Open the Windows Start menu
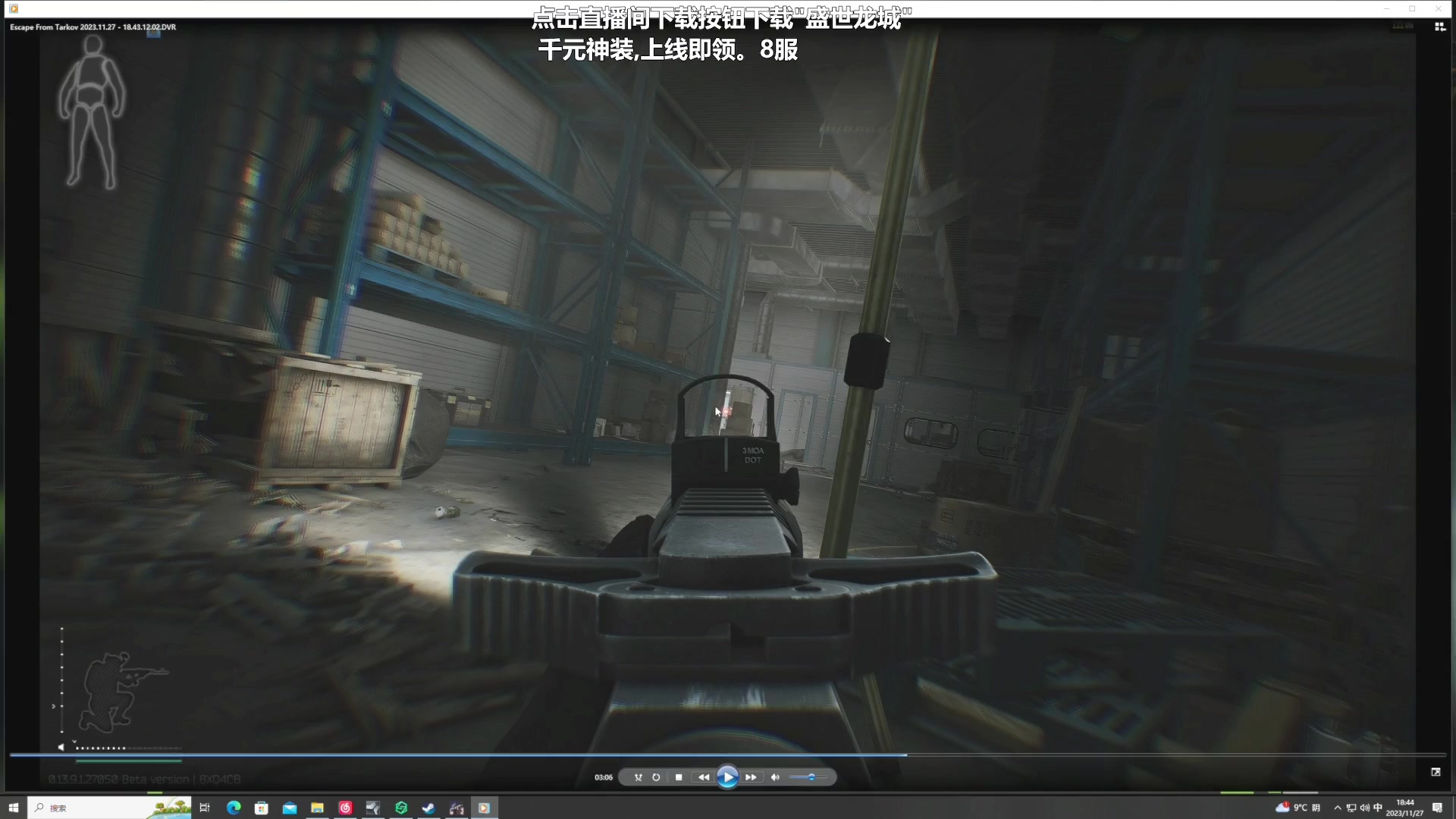Image resolution: width=1456 pixels, height=819 pixels. tap(13, 808)
